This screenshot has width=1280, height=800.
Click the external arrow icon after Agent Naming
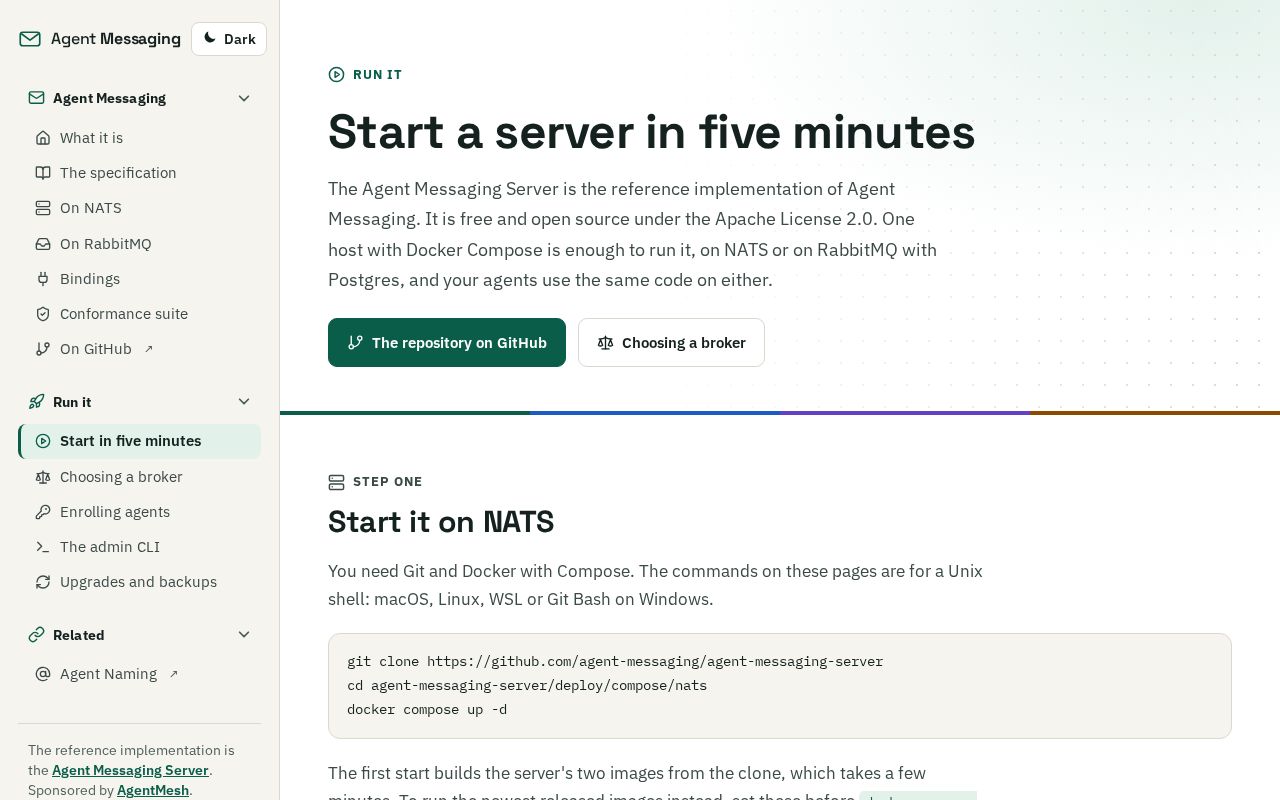[x=174, y=674]
